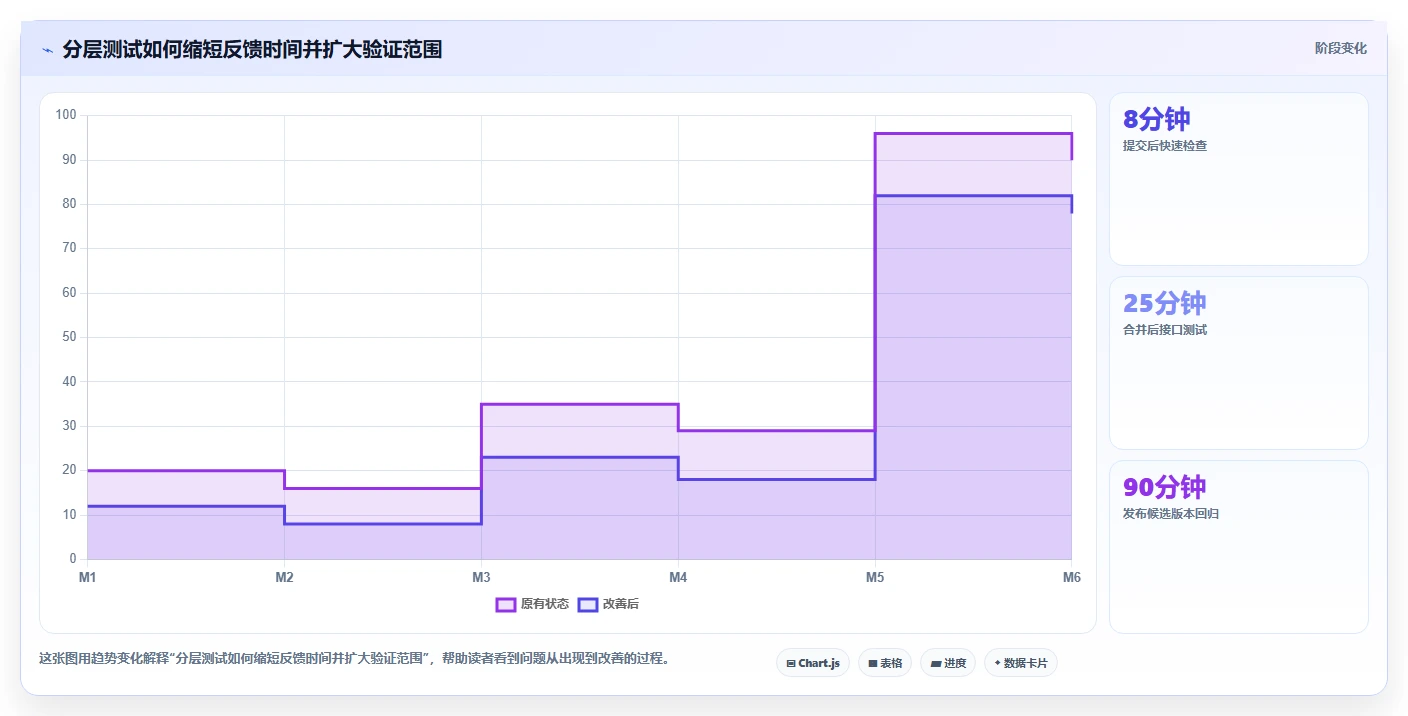Toggle the 改善后 legend entry
The image size is (1408, 716).
[x=608, y=604]
